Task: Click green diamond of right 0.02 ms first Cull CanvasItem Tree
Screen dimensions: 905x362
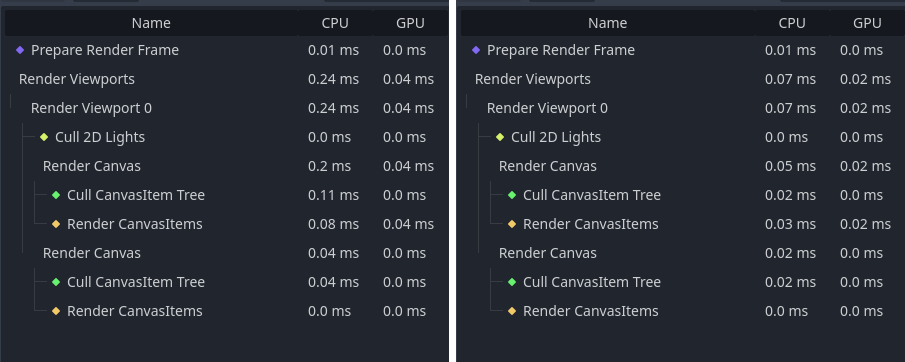Action: tap(512, 195)
